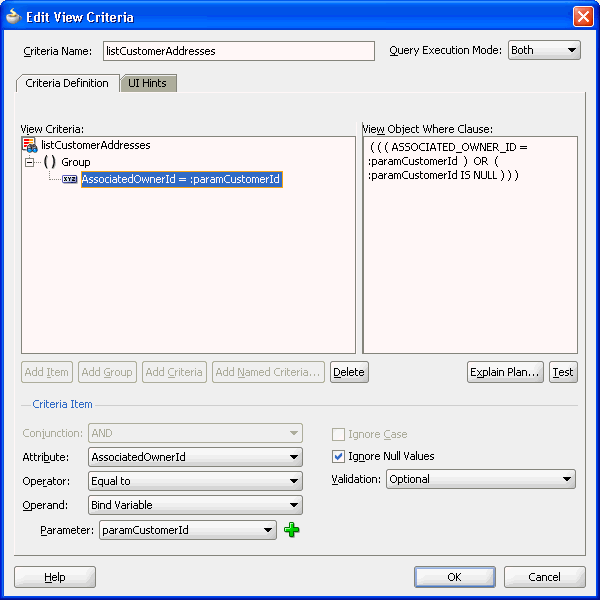Click the Help button

(x=55, y=577)
